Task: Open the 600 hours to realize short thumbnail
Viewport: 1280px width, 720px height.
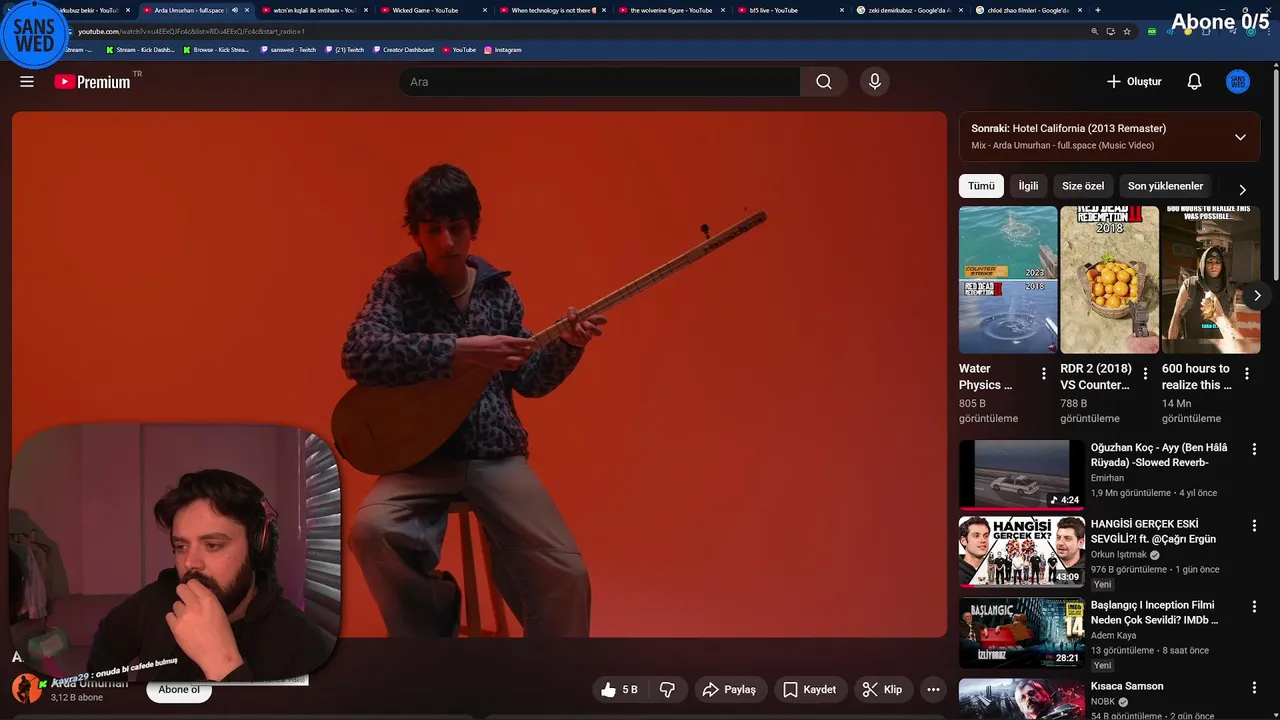Action: [1210, 280]
